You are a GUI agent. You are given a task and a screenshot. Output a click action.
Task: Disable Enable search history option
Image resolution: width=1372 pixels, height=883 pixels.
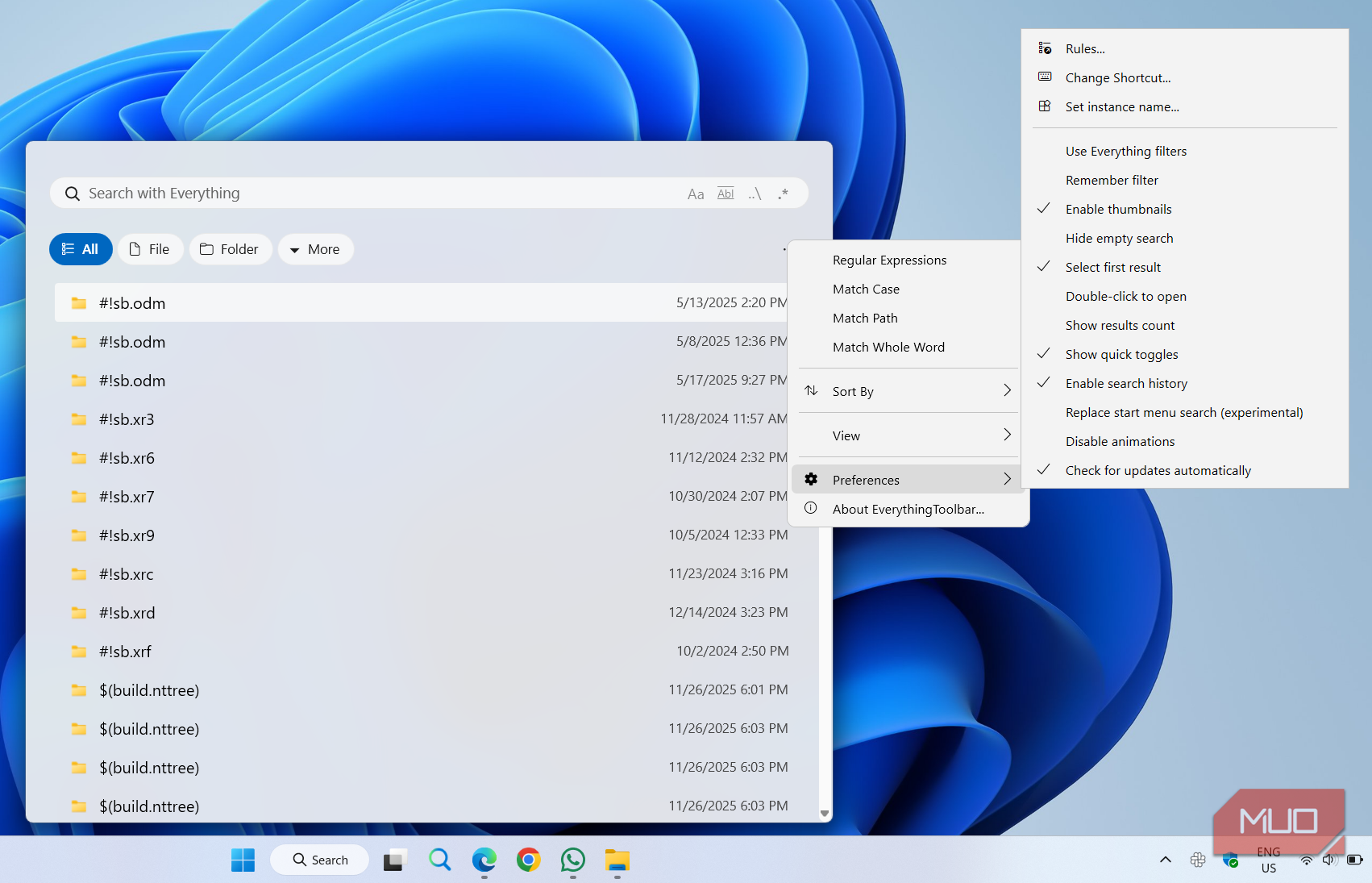[1185, 384]
